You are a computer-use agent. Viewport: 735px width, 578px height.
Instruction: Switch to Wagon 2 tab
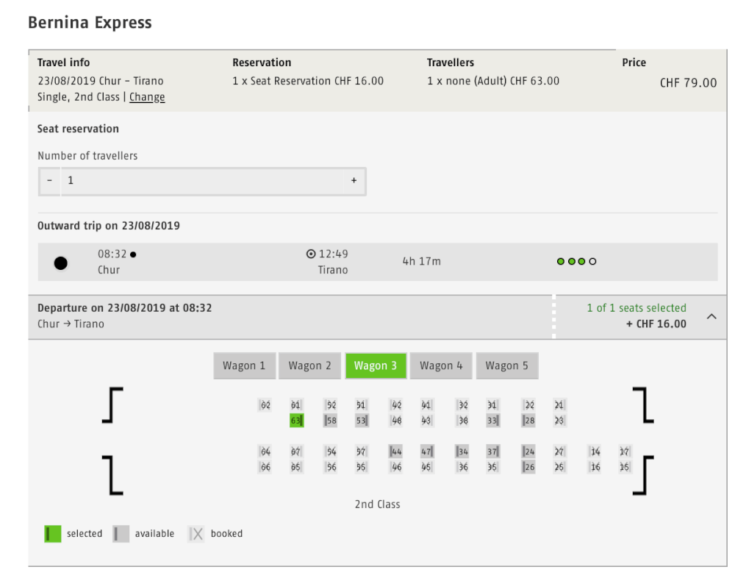(x=310, y=366)
